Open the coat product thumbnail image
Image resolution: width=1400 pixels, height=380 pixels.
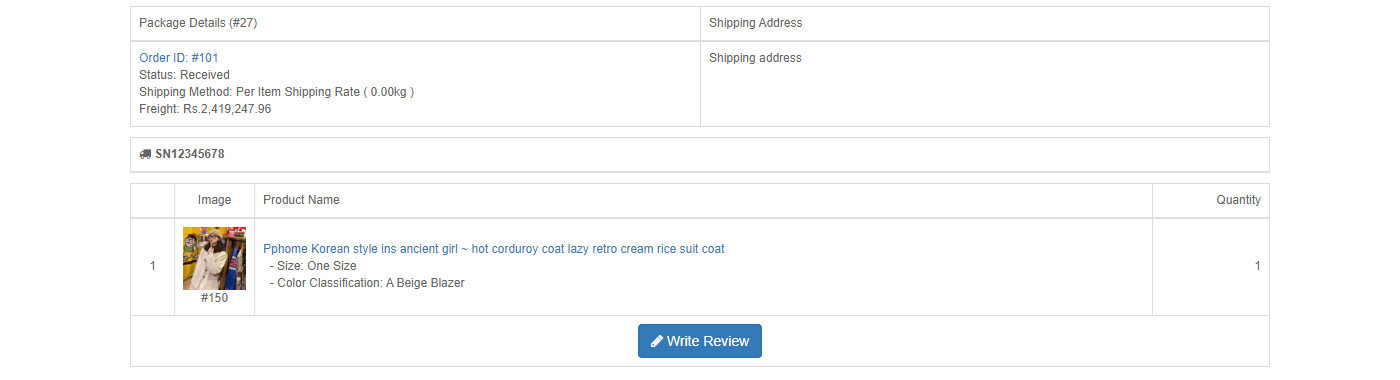[214, 258]
